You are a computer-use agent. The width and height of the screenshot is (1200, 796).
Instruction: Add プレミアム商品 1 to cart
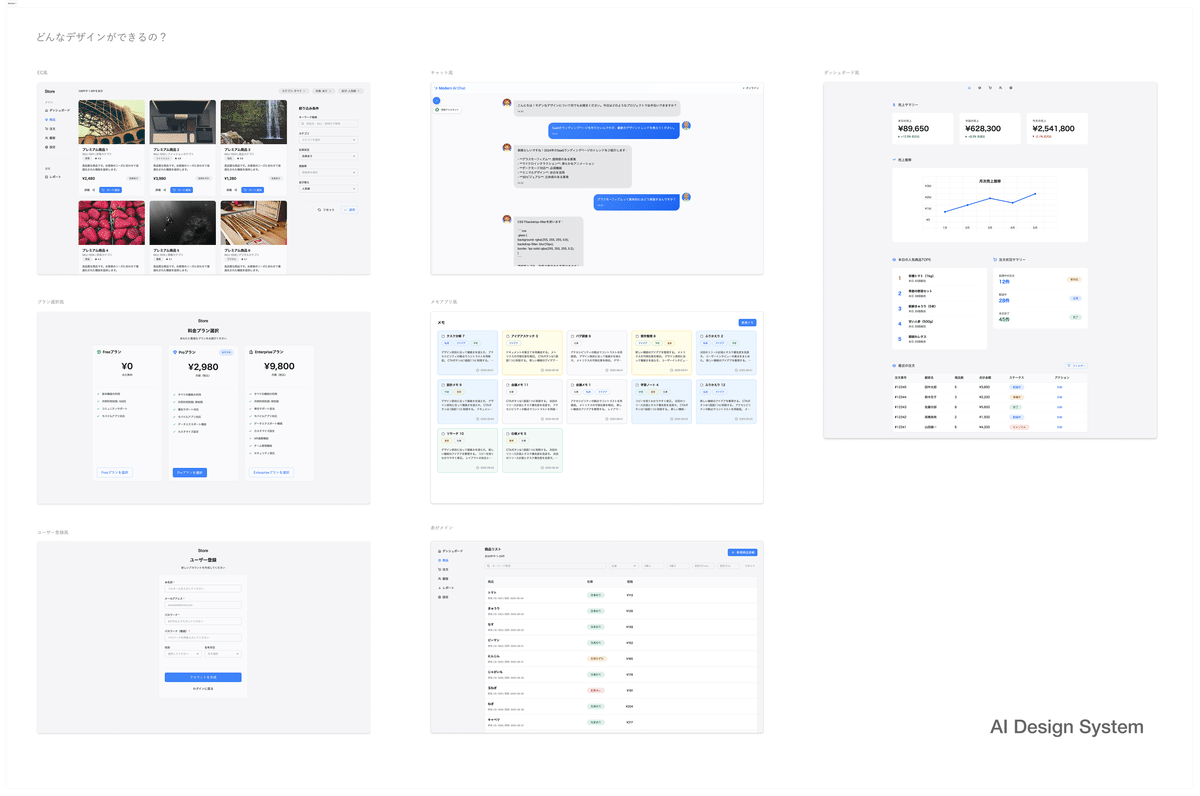110,190
